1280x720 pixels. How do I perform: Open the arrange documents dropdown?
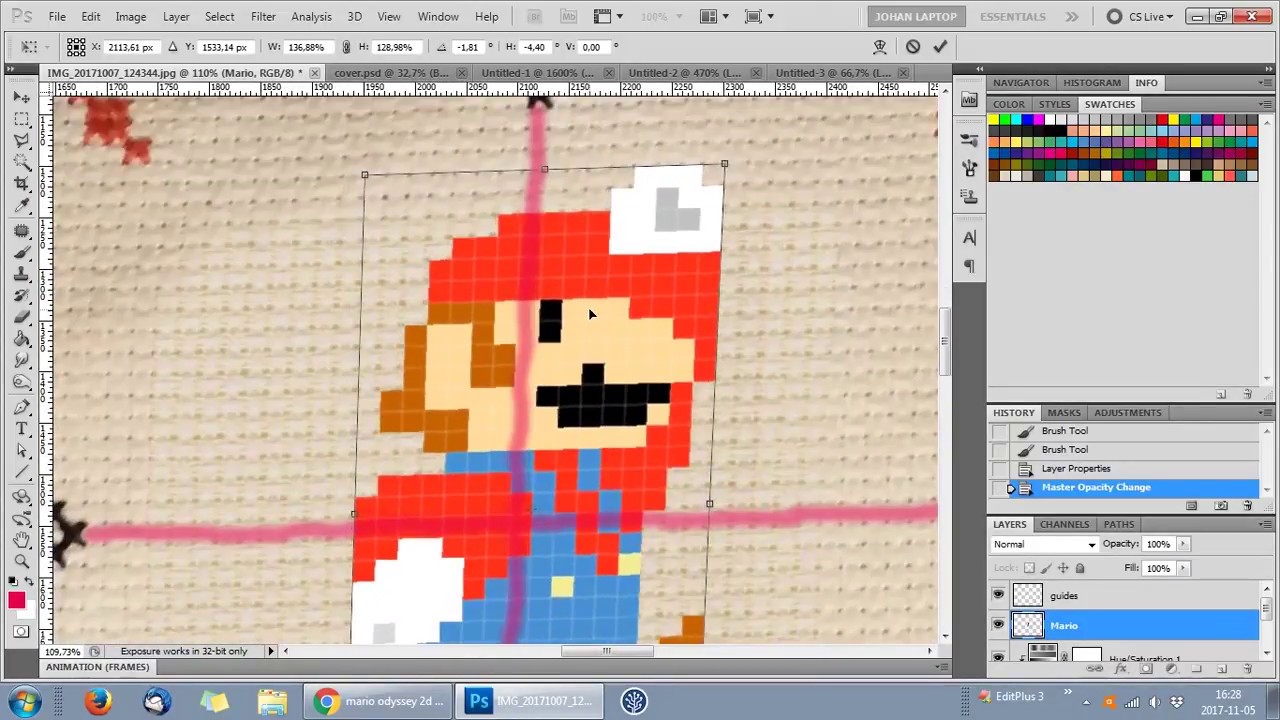[715, 17]
